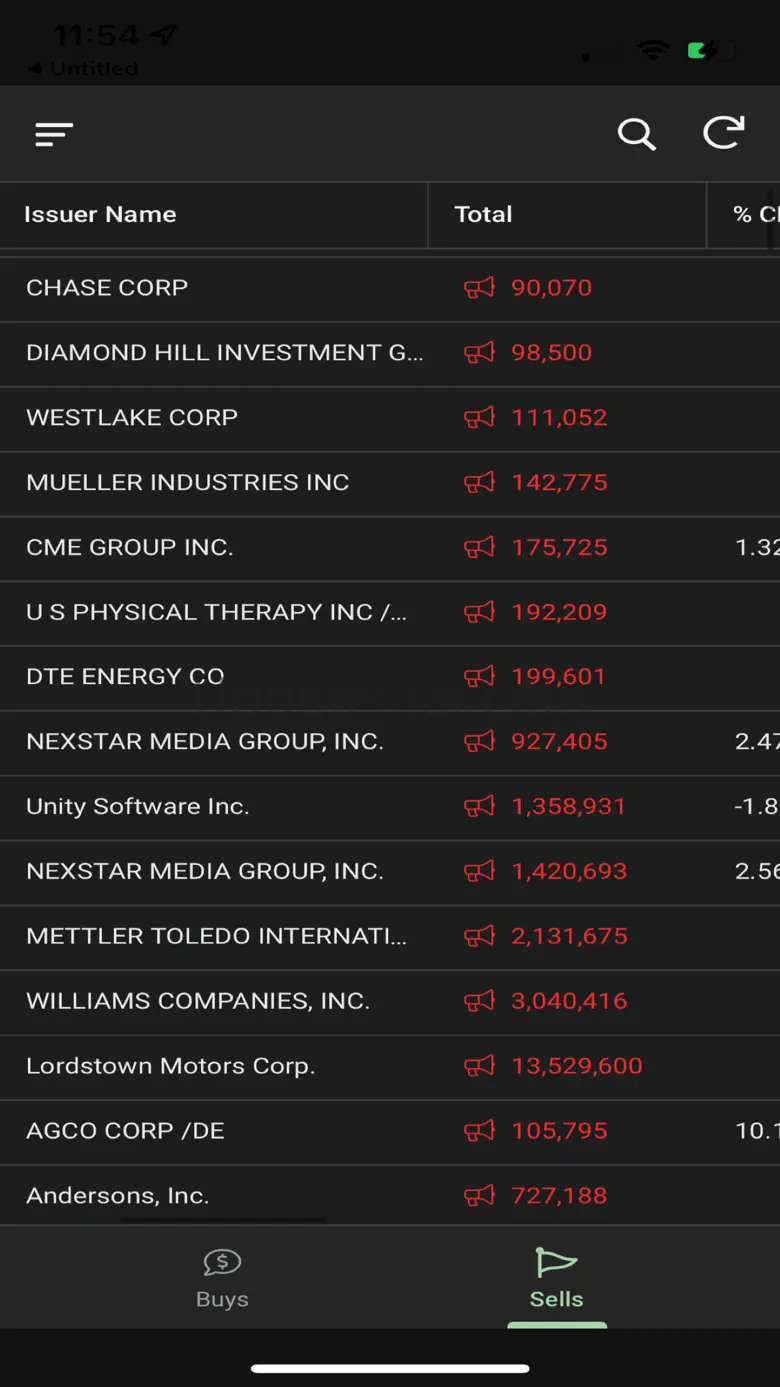The width and height of the screenshot is (780, 1387).
Task: Tap megaphone icon in CHASE CORP row
Action: [479, 288]
